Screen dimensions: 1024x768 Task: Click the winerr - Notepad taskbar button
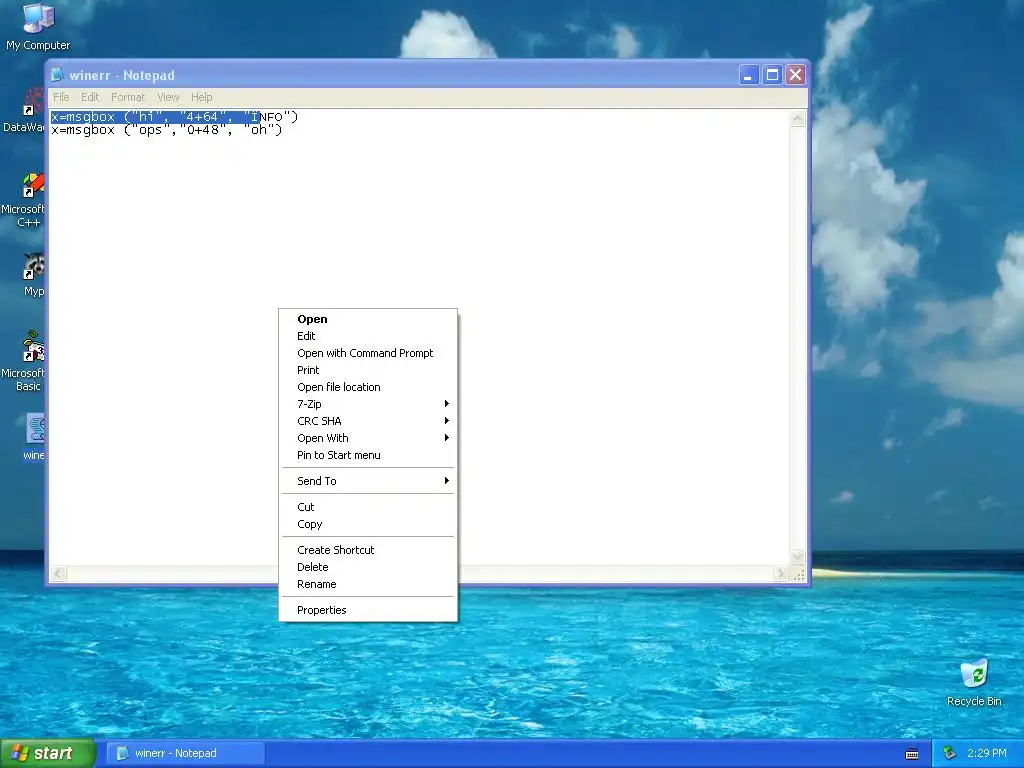185,753
